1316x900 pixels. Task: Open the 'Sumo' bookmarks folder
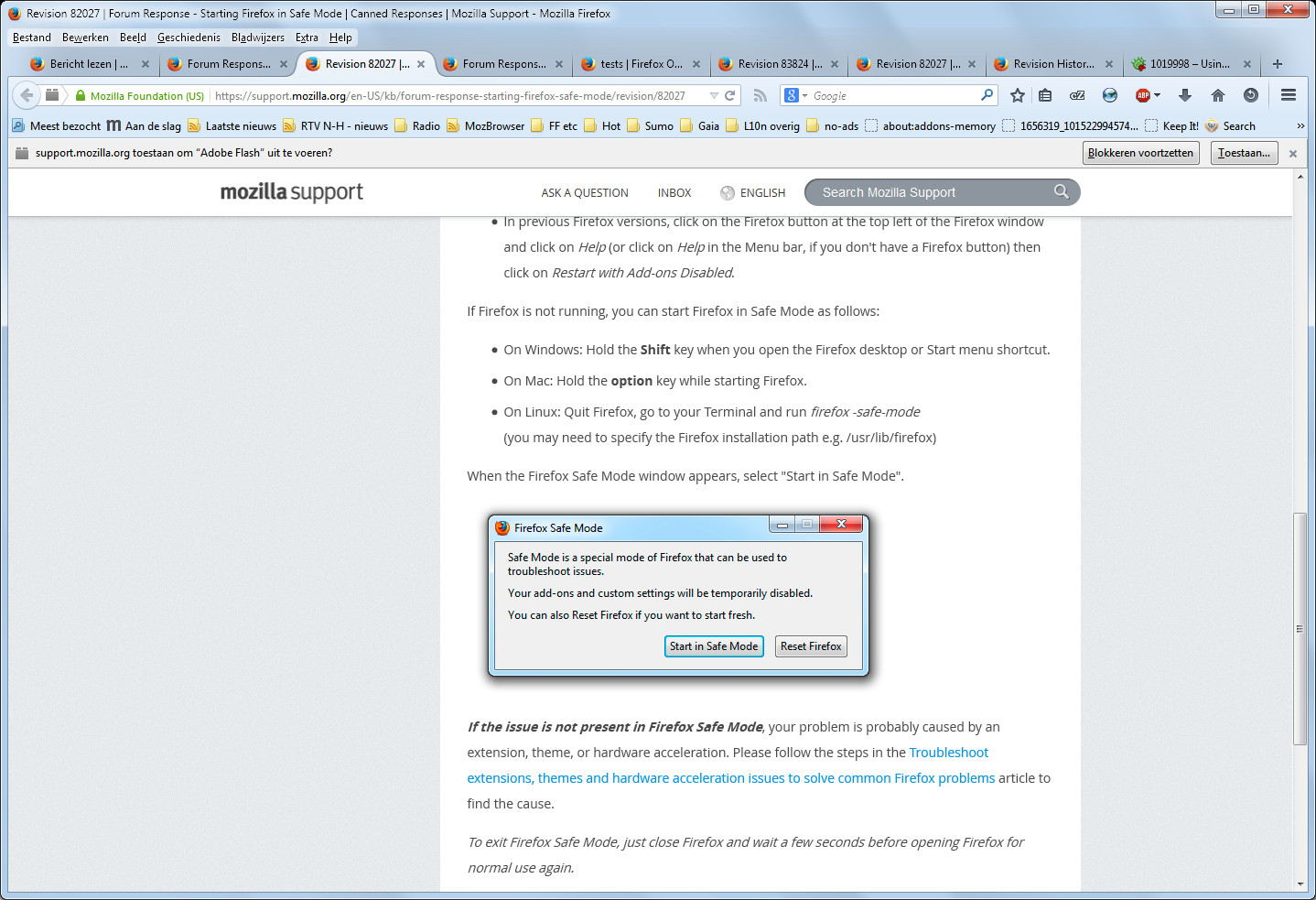(x=651, y=126)
